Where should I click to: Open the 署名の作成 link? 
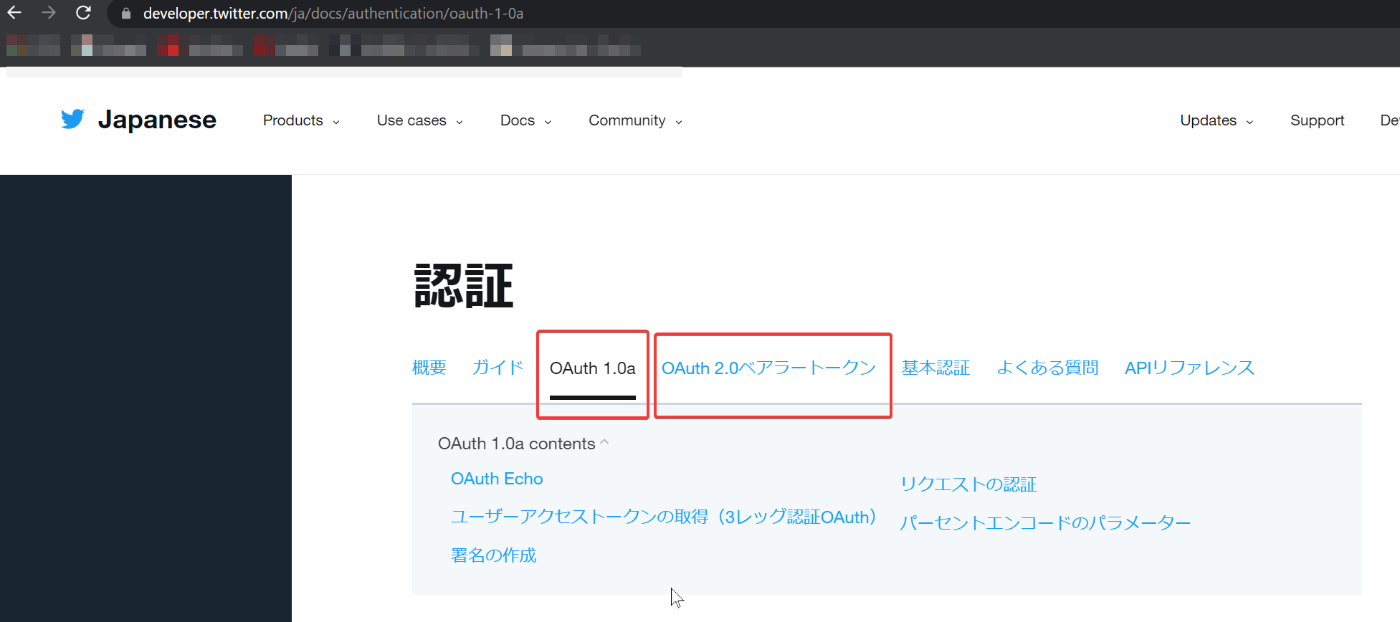click(x=494, y=555)
